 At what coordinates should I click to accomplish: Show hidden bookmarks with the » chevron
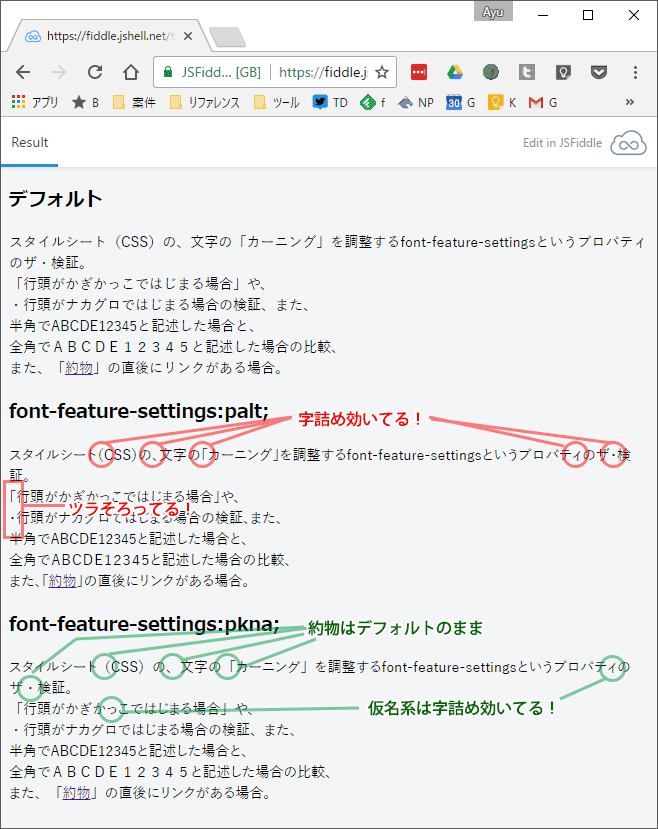[630, 102]
